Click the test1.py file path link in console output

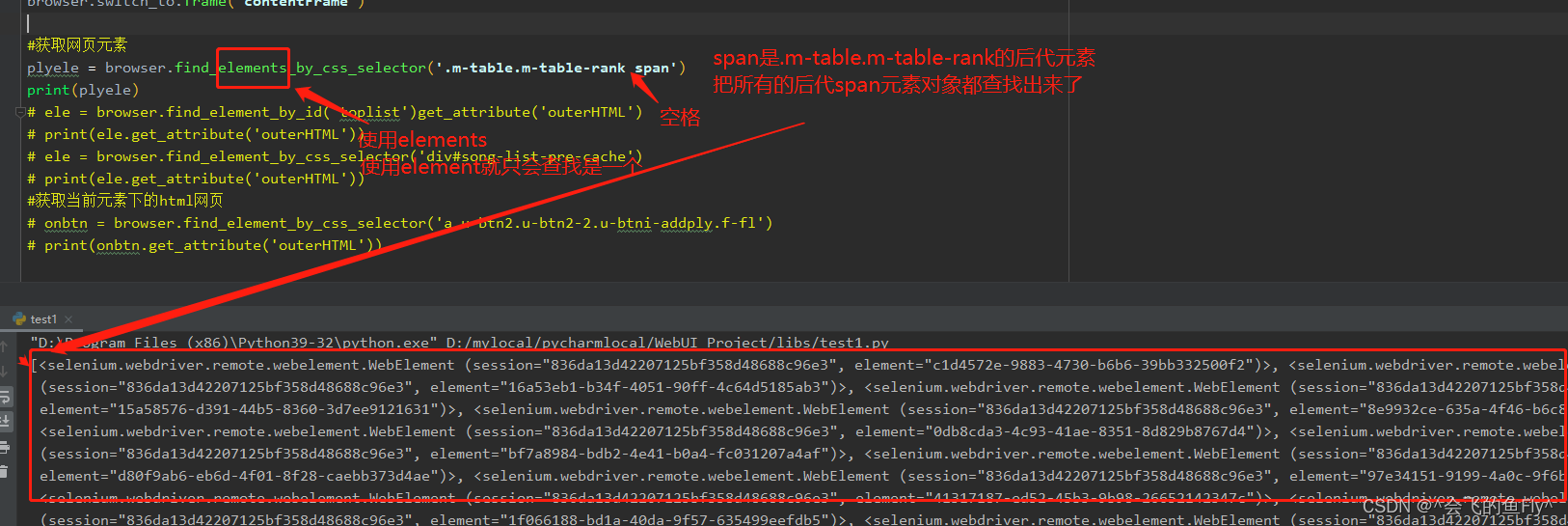667,343
